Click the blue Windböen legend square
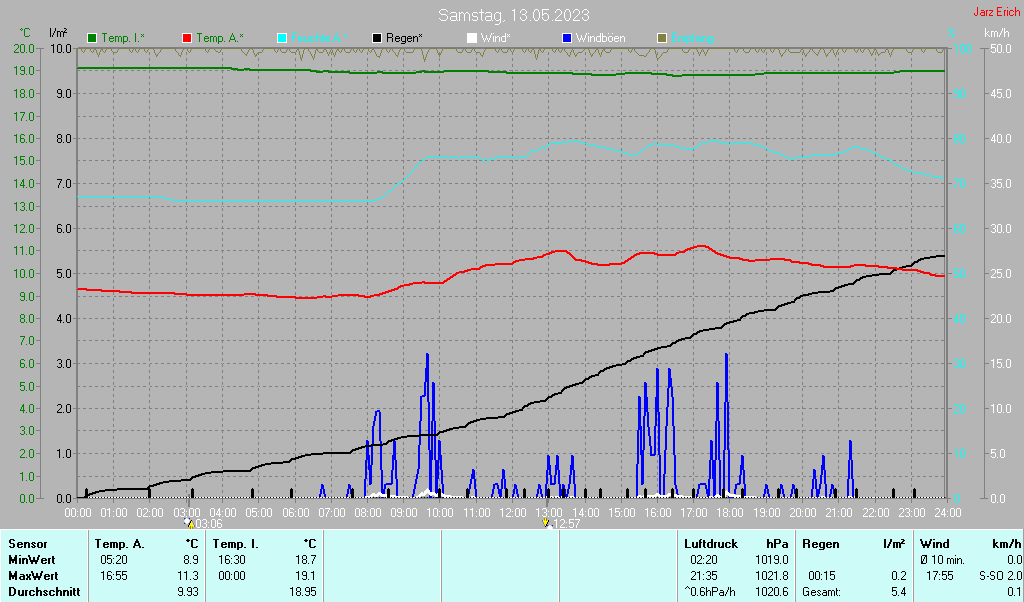Viewport: 1024px width, 602px height. click(x=567, y=38)
